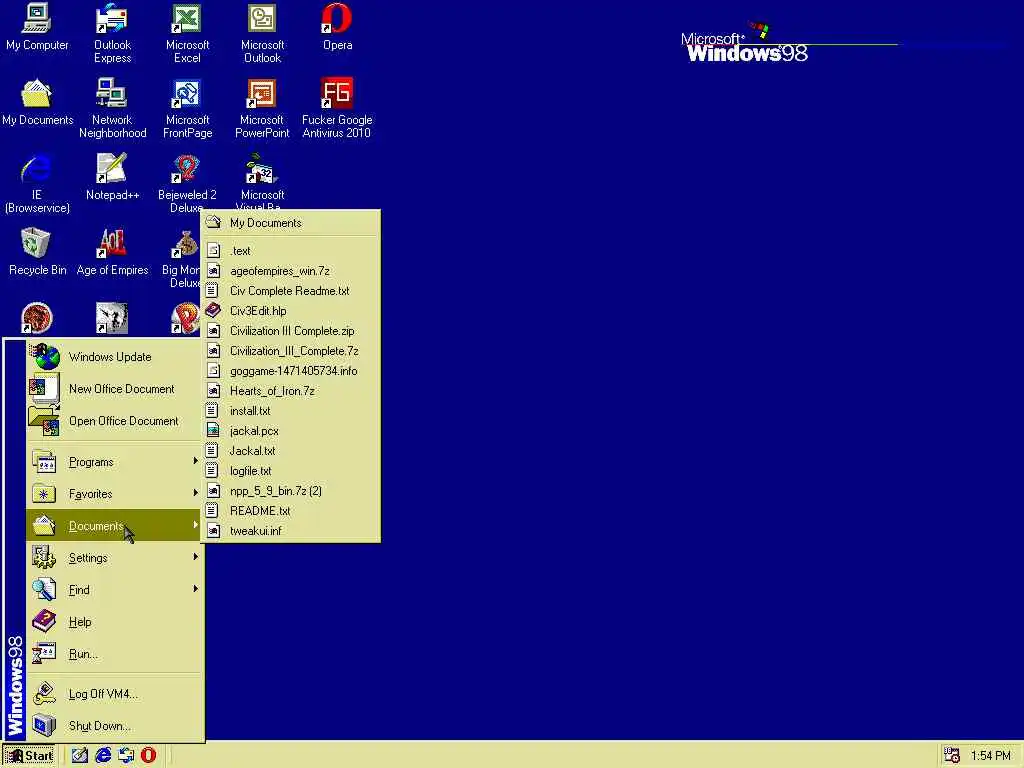Expand the Find submenu
This screenshot has width=1024, height=768.
[114, 590]
